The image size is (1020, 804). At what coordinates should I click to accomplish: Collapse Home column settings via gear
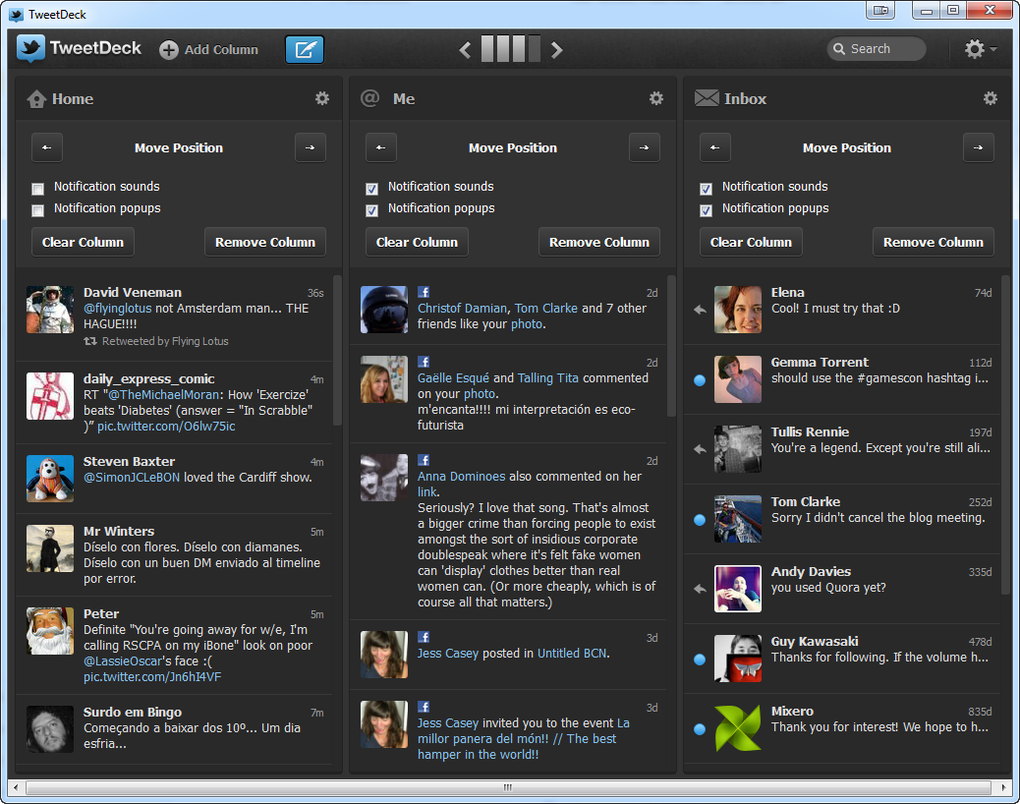click(x=322, y=98)
